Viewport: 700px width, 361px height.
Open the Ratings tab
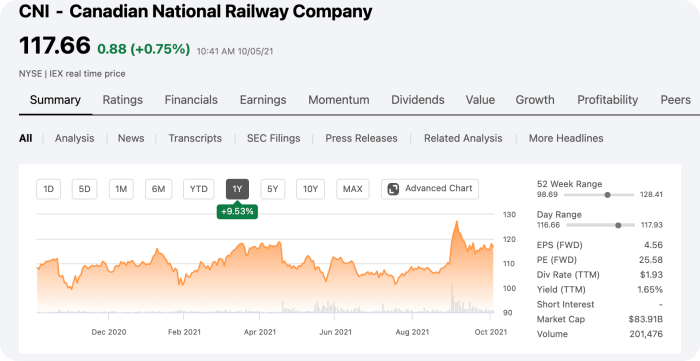point(123,100)
